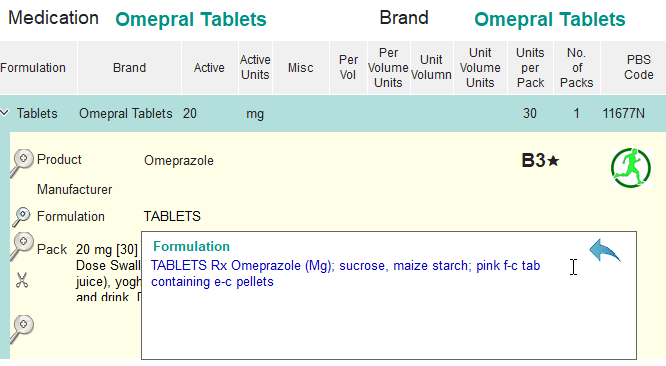The height and width of the screenshot is (366, 666).
Task: Click the PBS Code column header
Action: click(638, 68)
